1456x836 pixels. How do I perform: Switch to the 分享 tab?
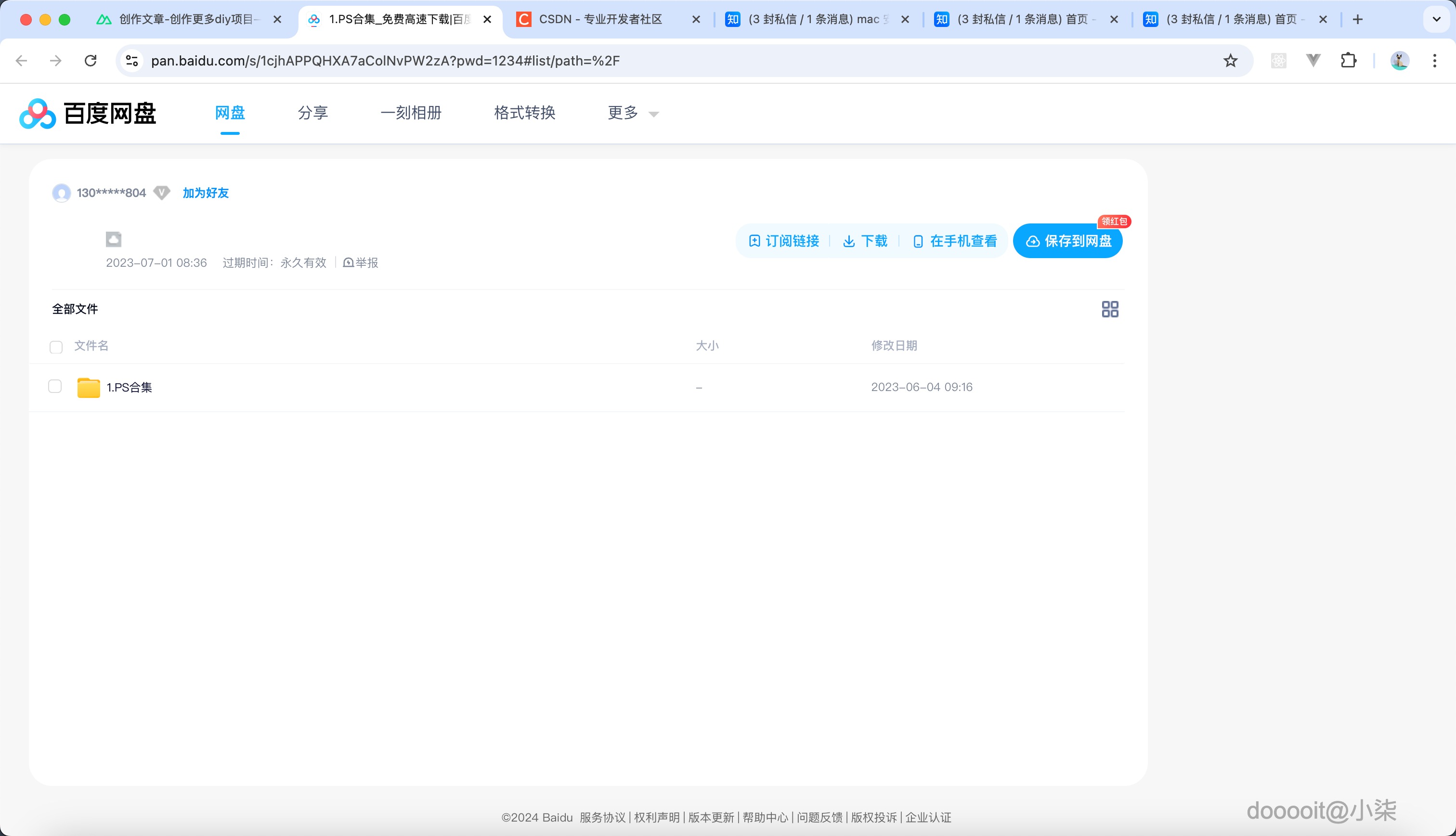click(x=313, y=113)
